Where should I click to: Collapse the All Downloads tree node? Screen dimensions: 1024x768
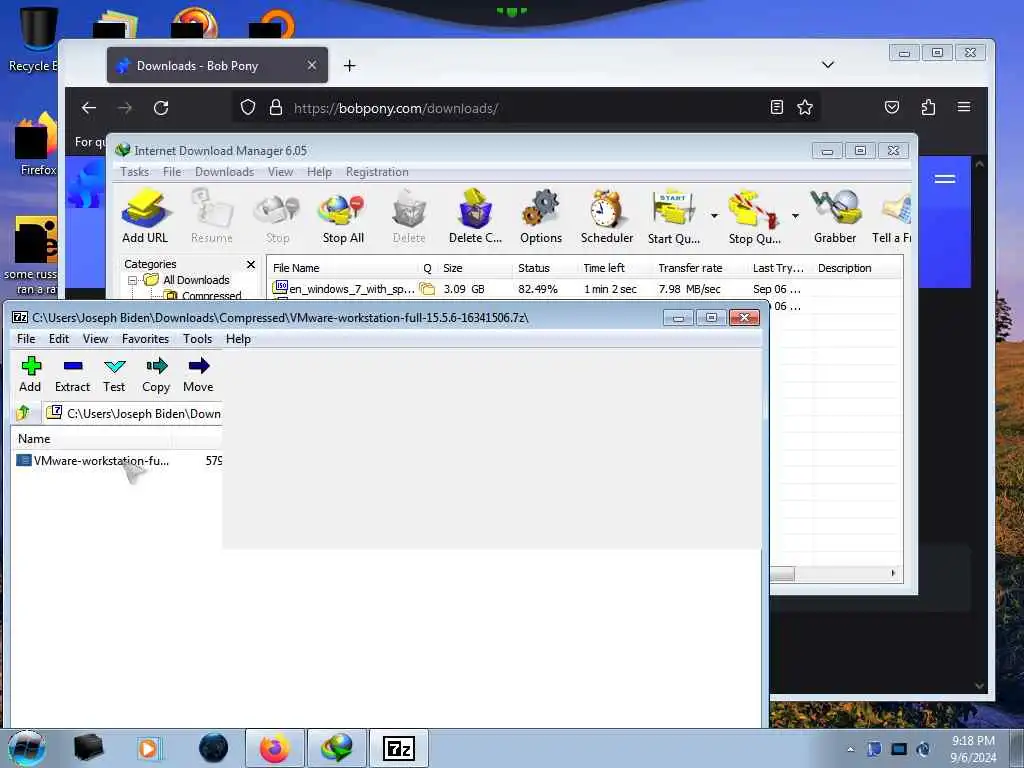coord(133,280)
